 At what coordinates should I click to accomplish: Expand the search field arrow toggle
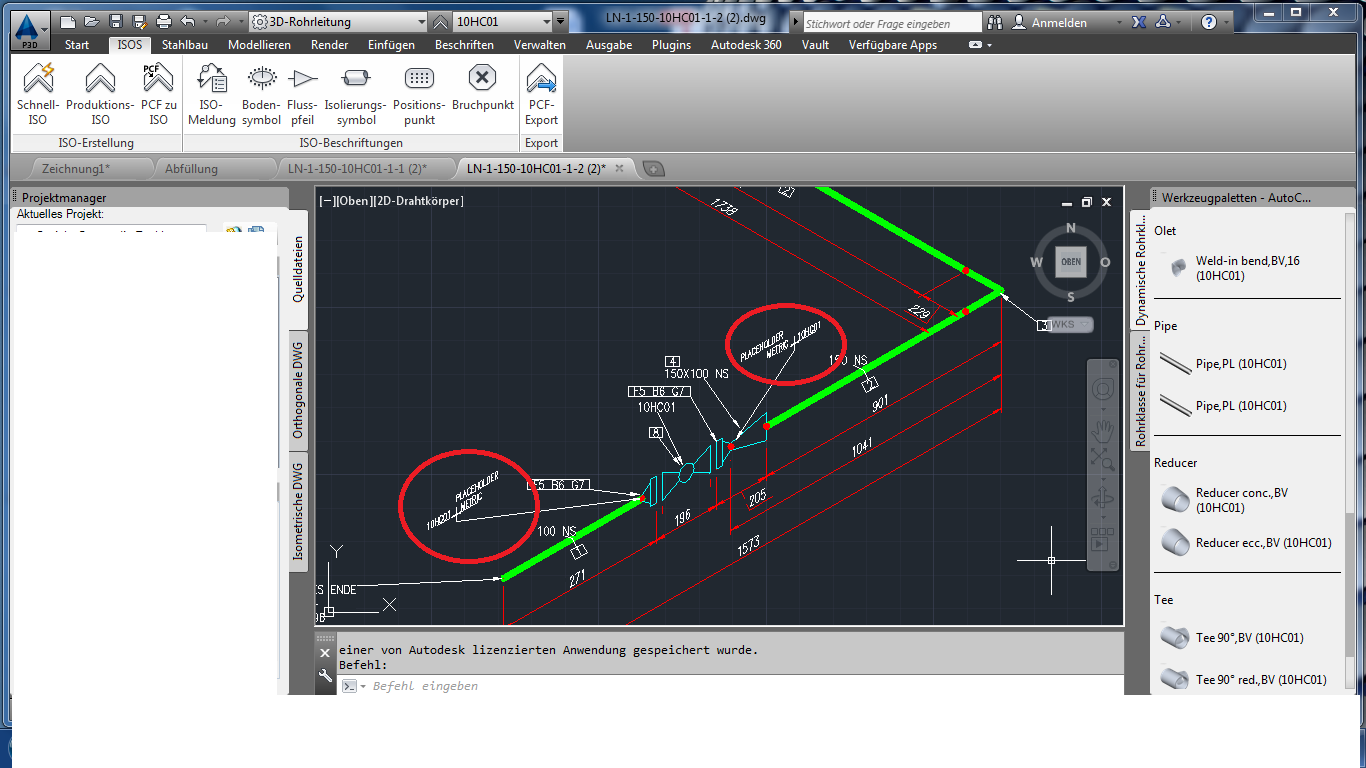click(x=795, y=22)
